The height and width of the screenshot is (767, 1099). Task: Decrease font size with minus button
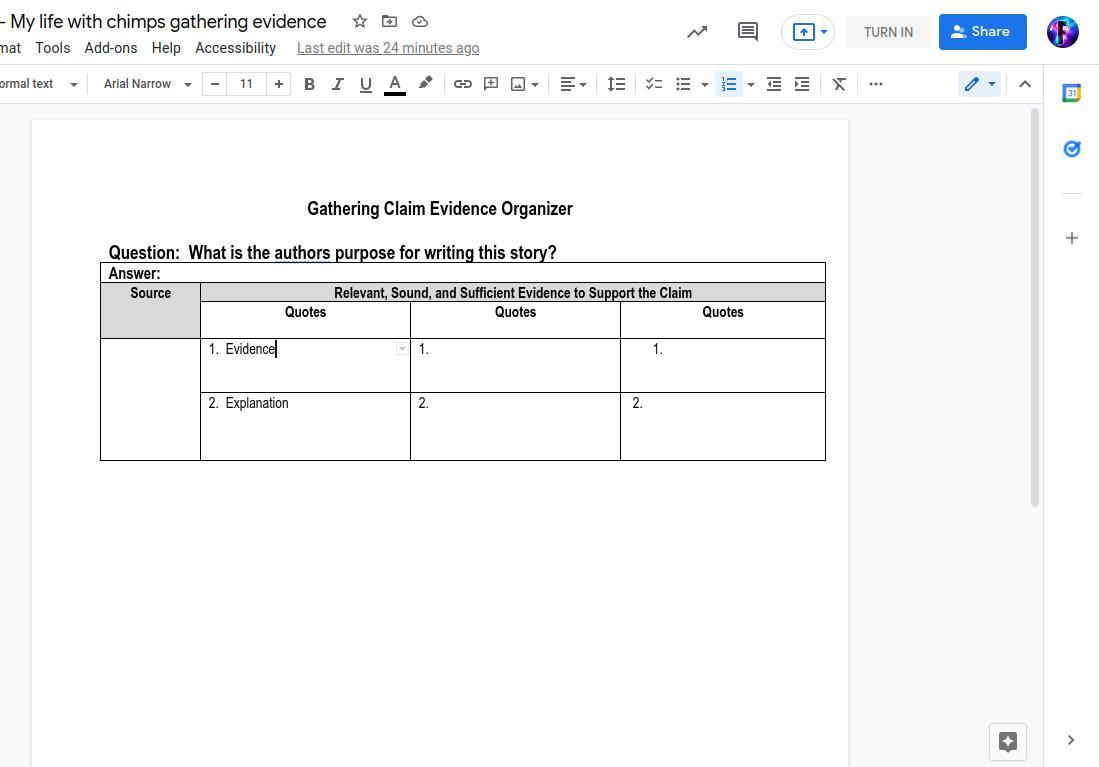point(215,84)
